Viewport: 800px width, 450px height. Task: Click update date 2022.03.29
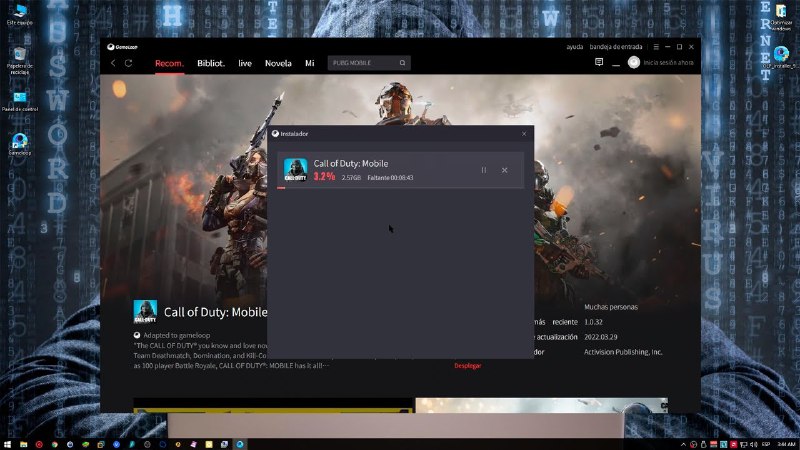(x=601, y=337)
